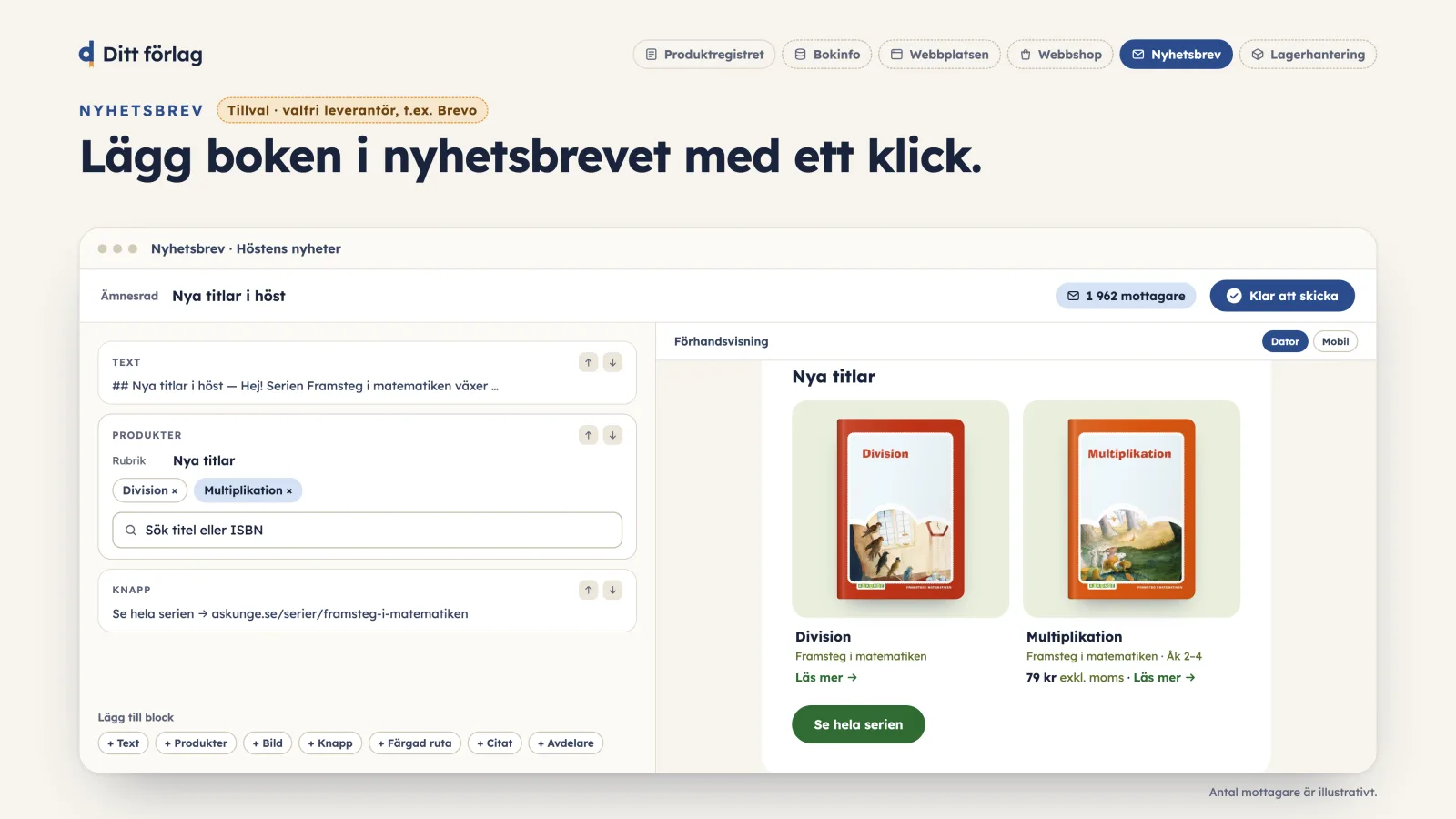This screenshot has height=819, width=1456.
Task: Click the Ditt förlag logo
Action: tap(141, 55)
